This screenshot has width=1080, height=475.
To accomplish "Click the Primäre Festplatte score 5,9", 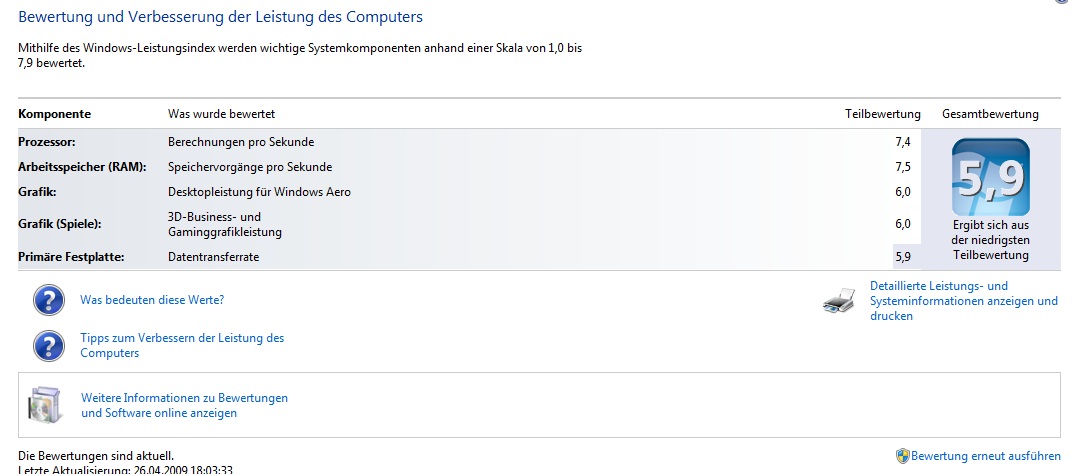I will tap(902, 257).
